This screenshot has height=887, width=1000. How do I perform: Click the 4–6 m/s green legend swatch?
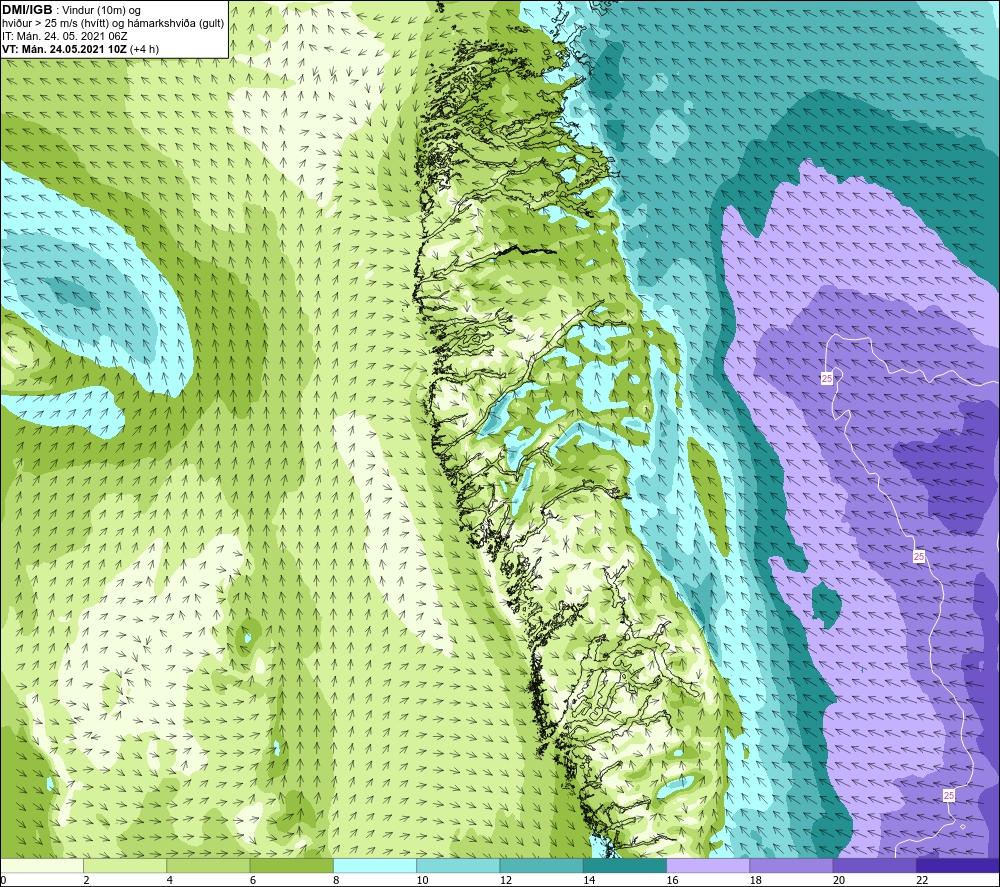point(209,866)
